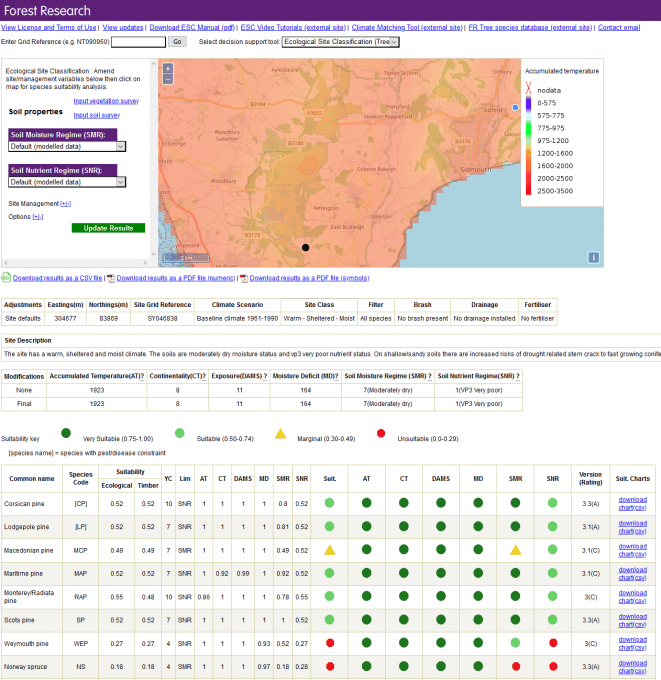Expand the Options section
This screenshot has width=661, height=680.
(x=38, y=217)
